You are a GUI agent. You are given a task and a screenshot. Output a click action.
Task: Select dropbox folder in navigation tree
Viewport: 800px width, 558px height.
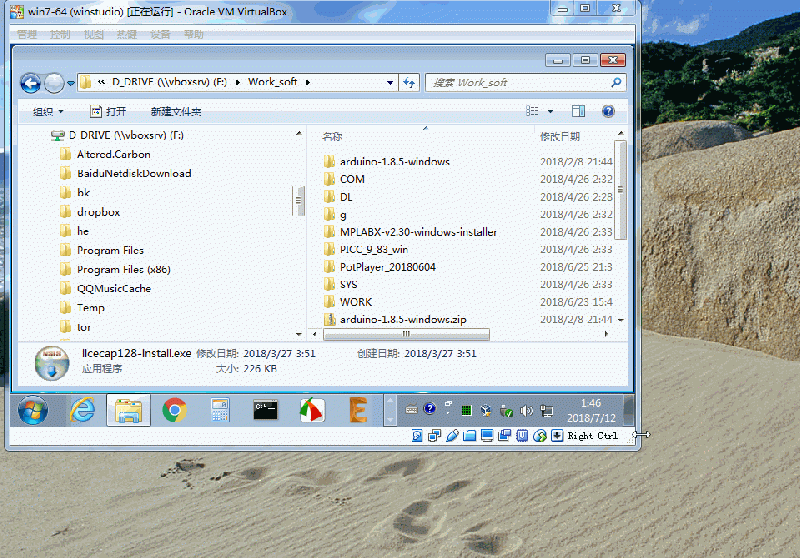coord(90,212)
